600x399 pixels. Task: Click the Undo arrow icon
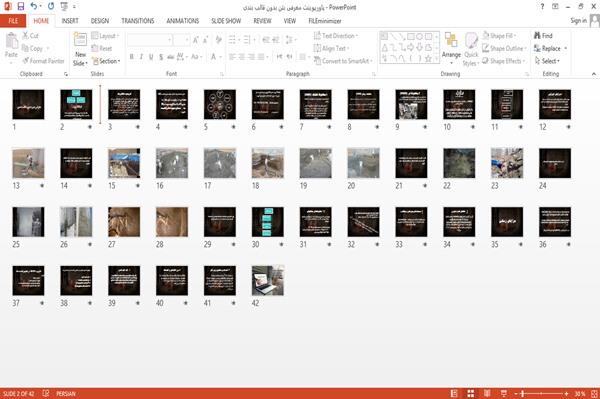pyautogui.click(x=34, y=6)
